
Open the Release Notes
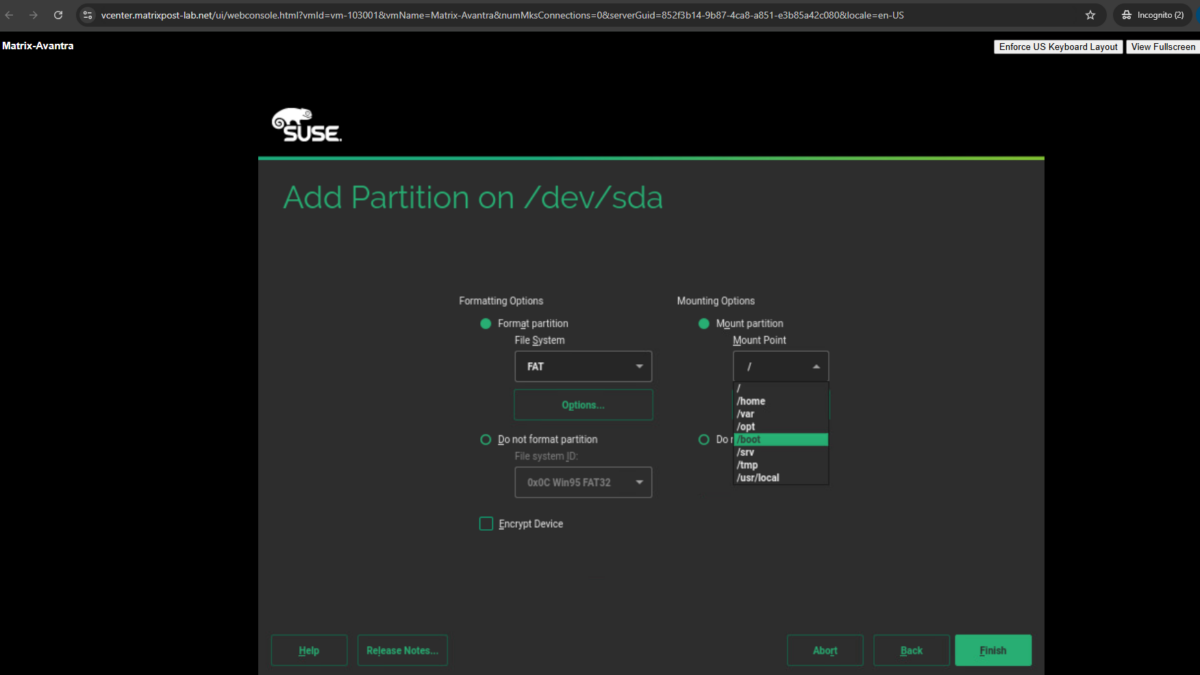click(402, 650)
